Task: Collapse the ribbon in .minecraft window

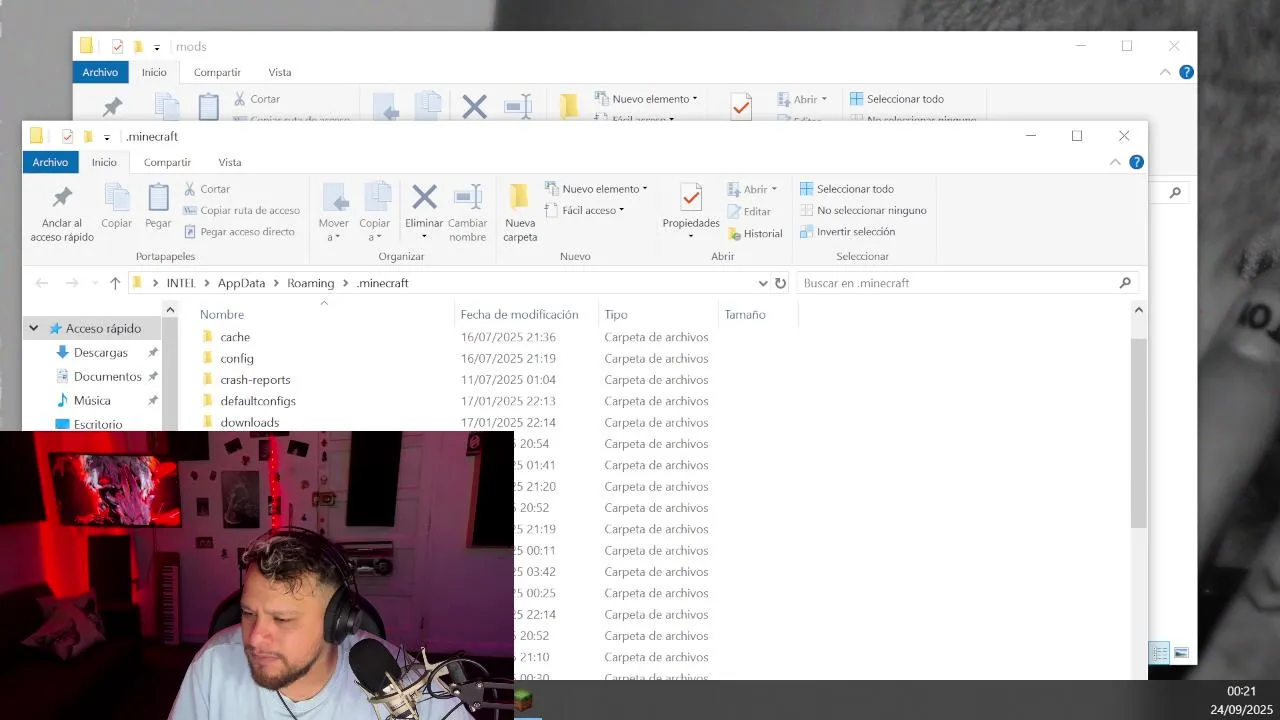Action: 1115,162
